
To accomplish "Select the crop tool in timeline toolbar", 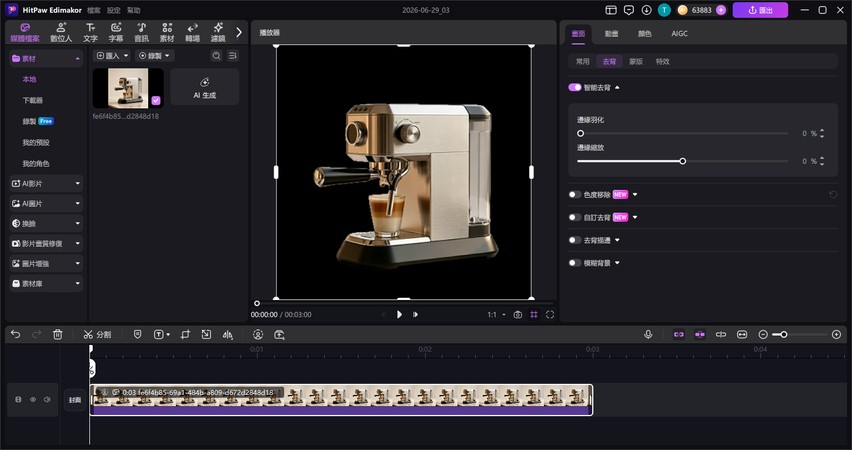I will pyautogui.click(x=185, y=335).
